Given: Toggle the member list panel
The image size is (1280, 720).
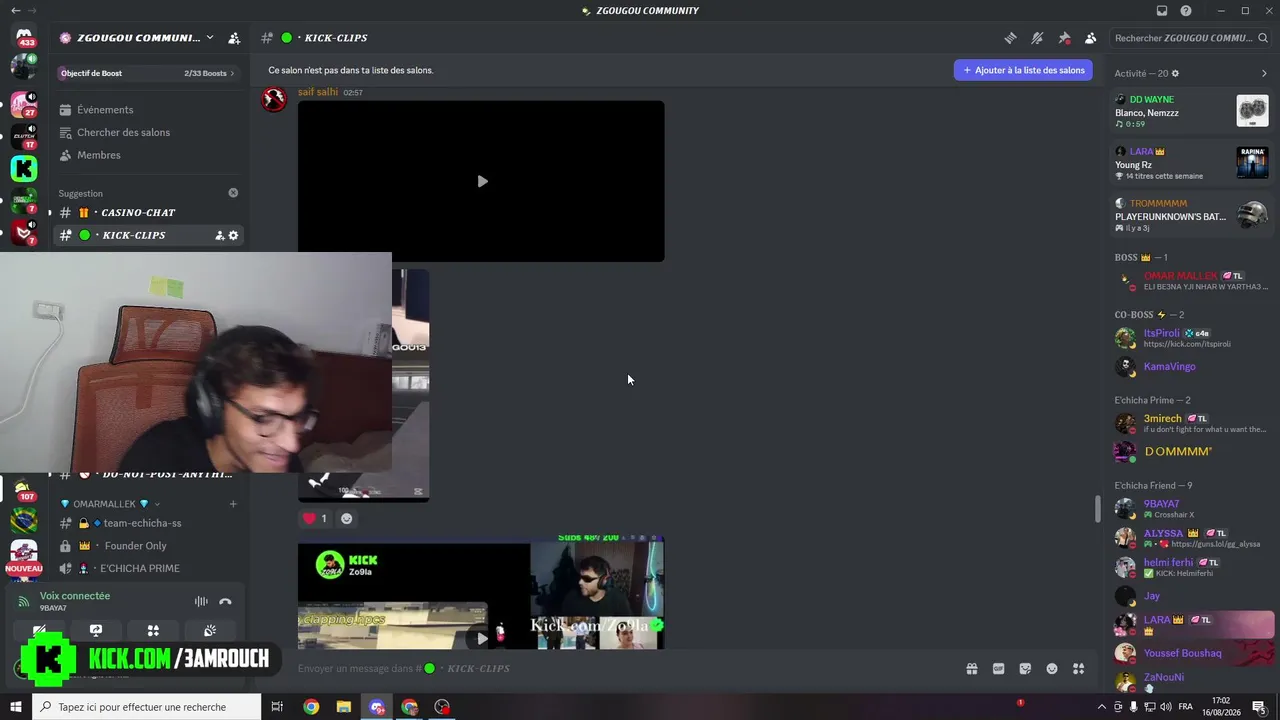Looking at the screenshot, I should point(1090,38).
